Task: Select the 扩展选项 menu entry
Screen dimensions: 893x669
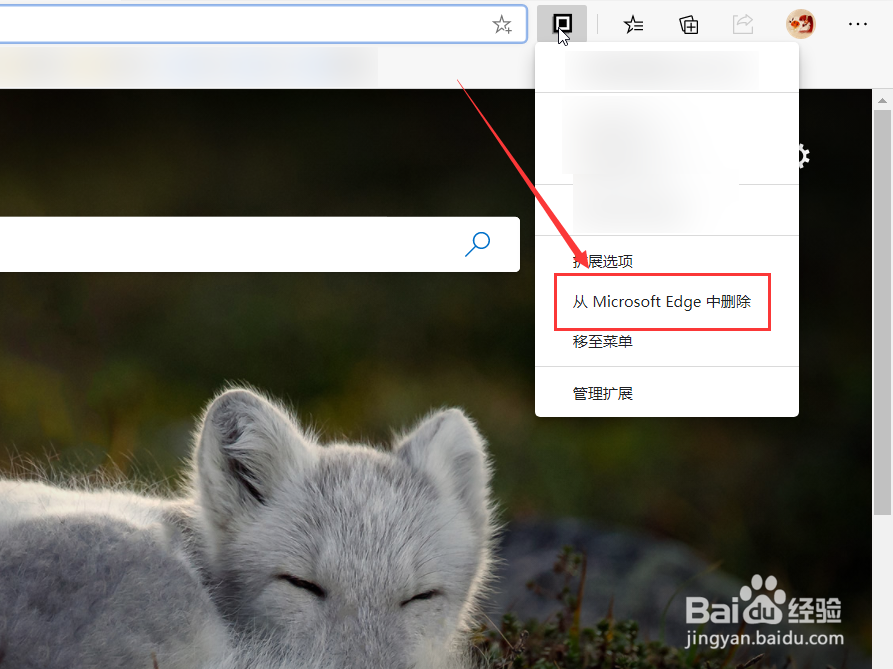Action: 601,261
